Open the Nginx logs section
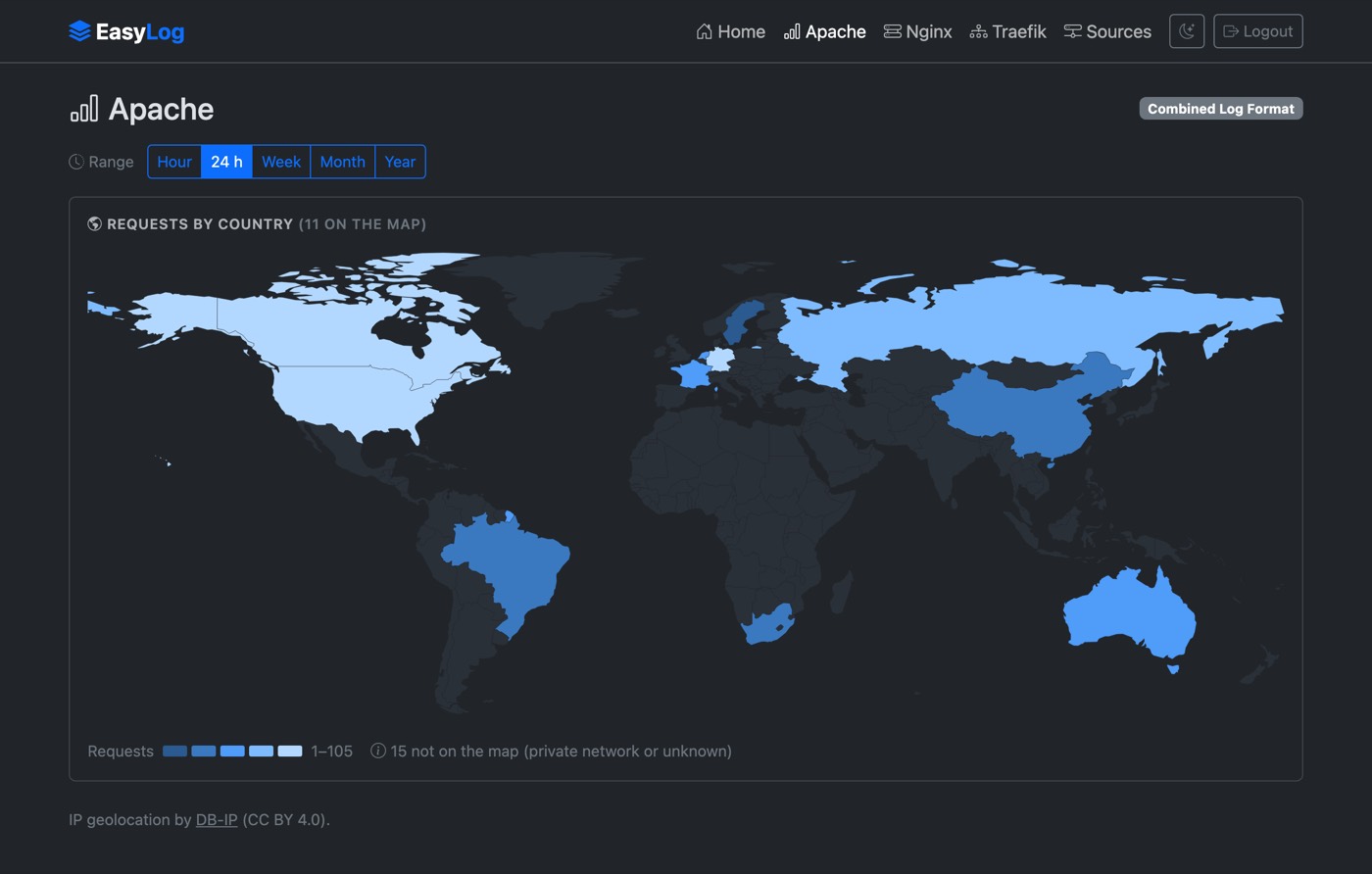The image size is (1372, 874). point(917,31)
